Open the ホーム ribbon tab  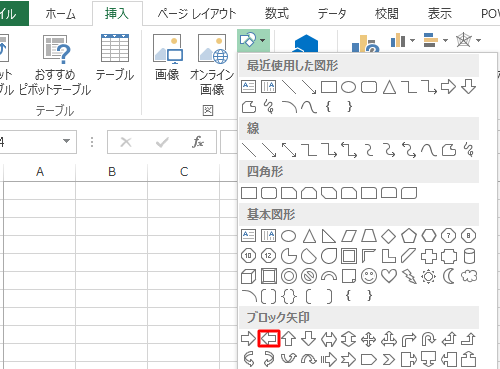(60, 14)
